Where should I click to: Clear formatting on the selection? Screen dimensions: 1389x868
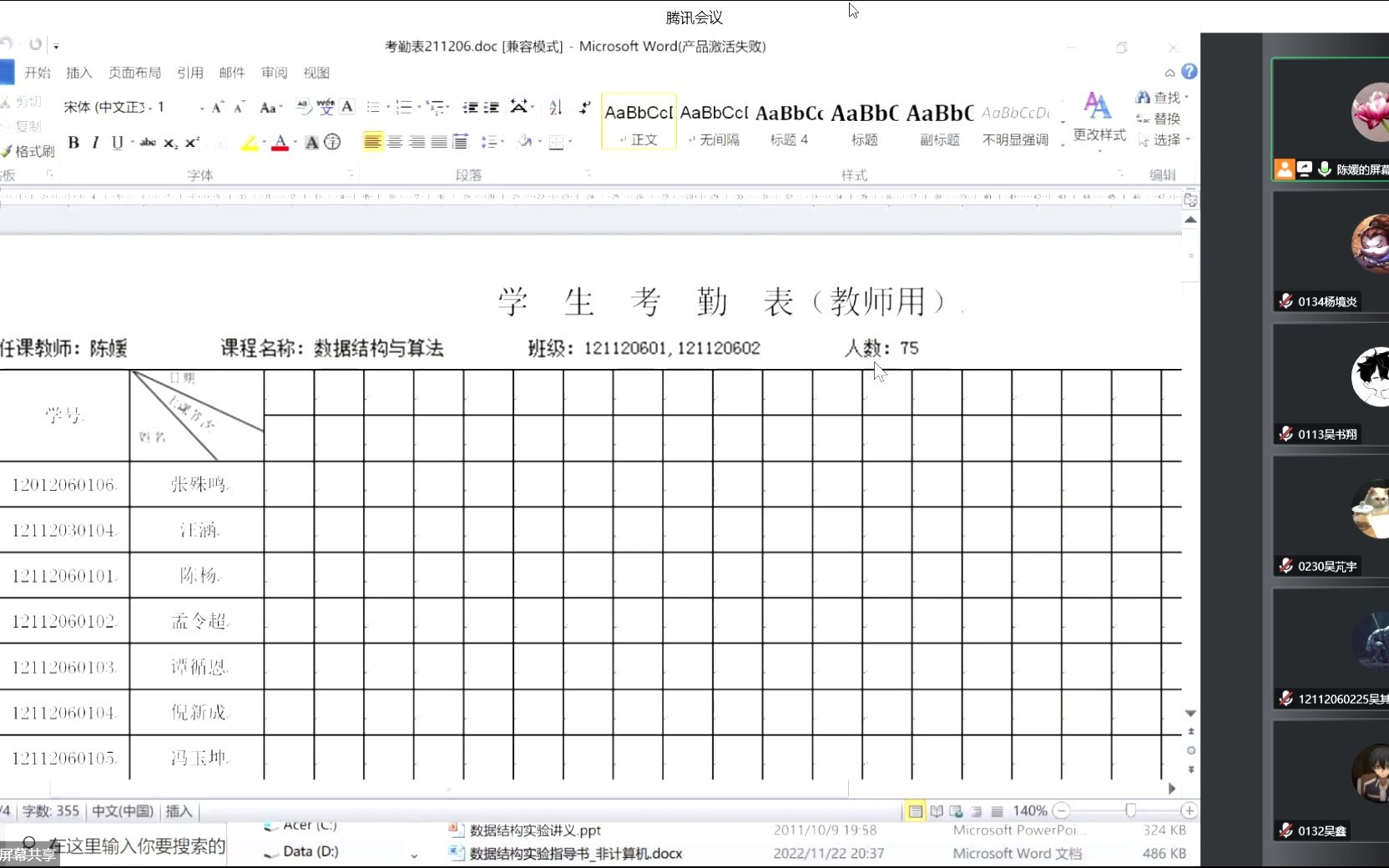(304, 107)
